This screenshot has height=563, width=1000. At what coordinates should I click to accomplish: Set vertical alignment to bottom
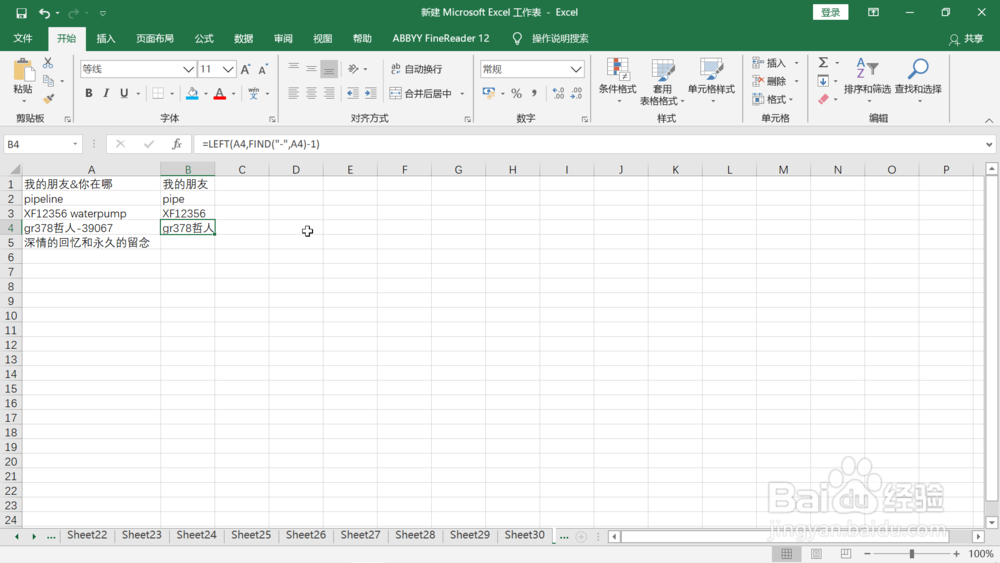[x=329, y=68]
